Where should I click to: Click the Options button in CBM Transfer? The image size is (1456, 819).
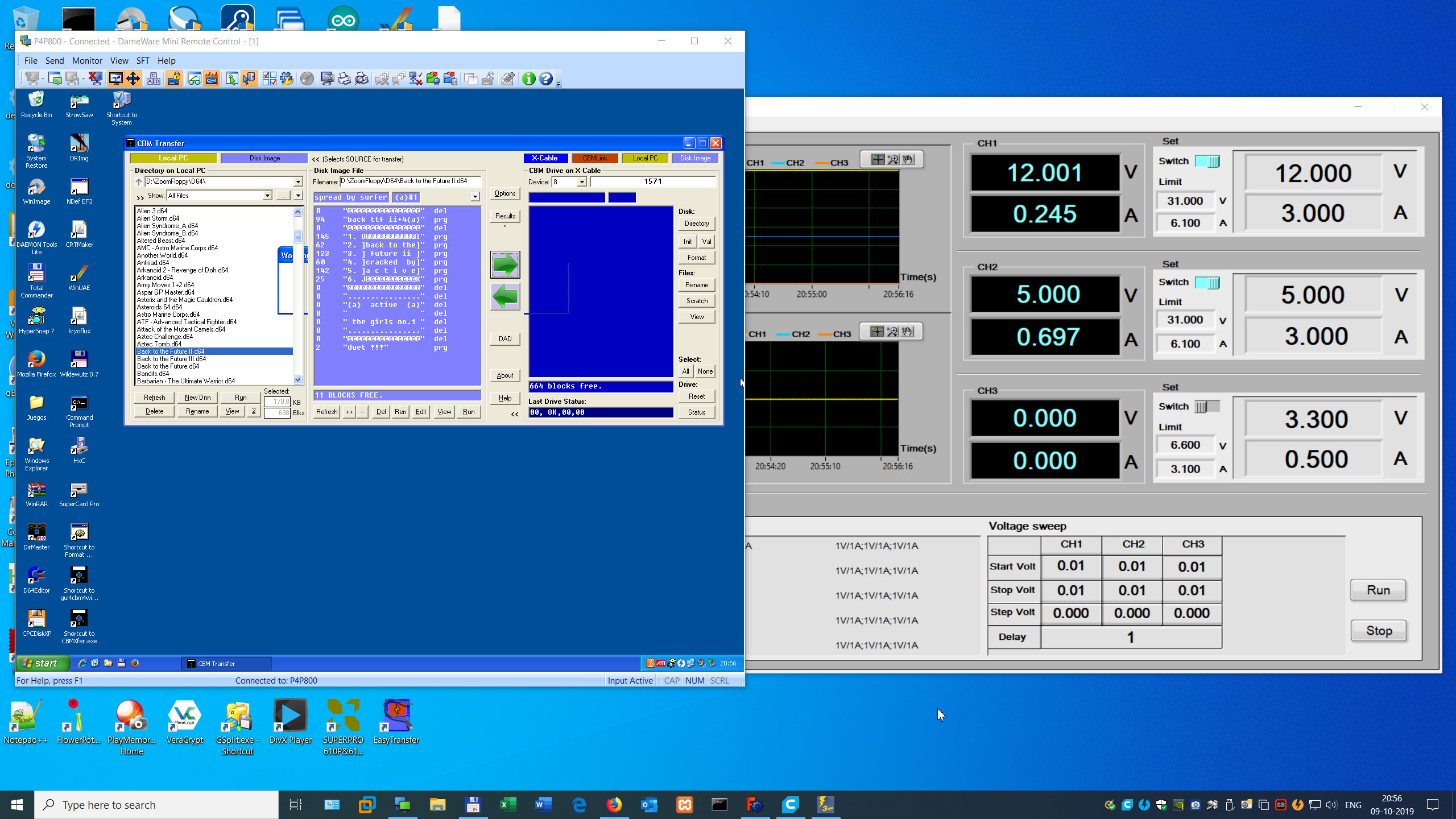pyautogui.click(x=505, y=193)
